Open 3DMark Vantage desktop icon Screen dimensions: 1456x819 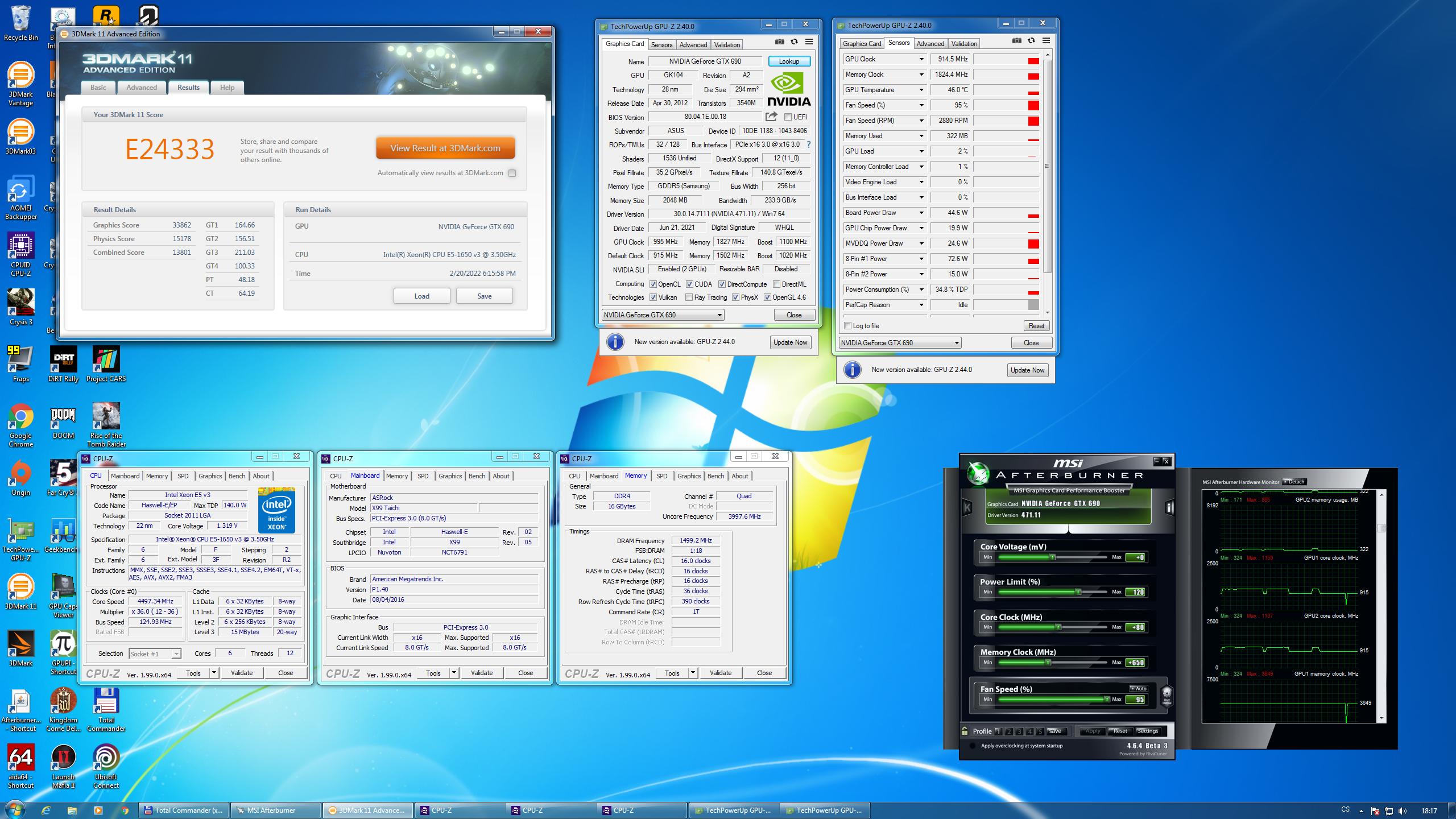pyautogui.click(x=21, y=84)
